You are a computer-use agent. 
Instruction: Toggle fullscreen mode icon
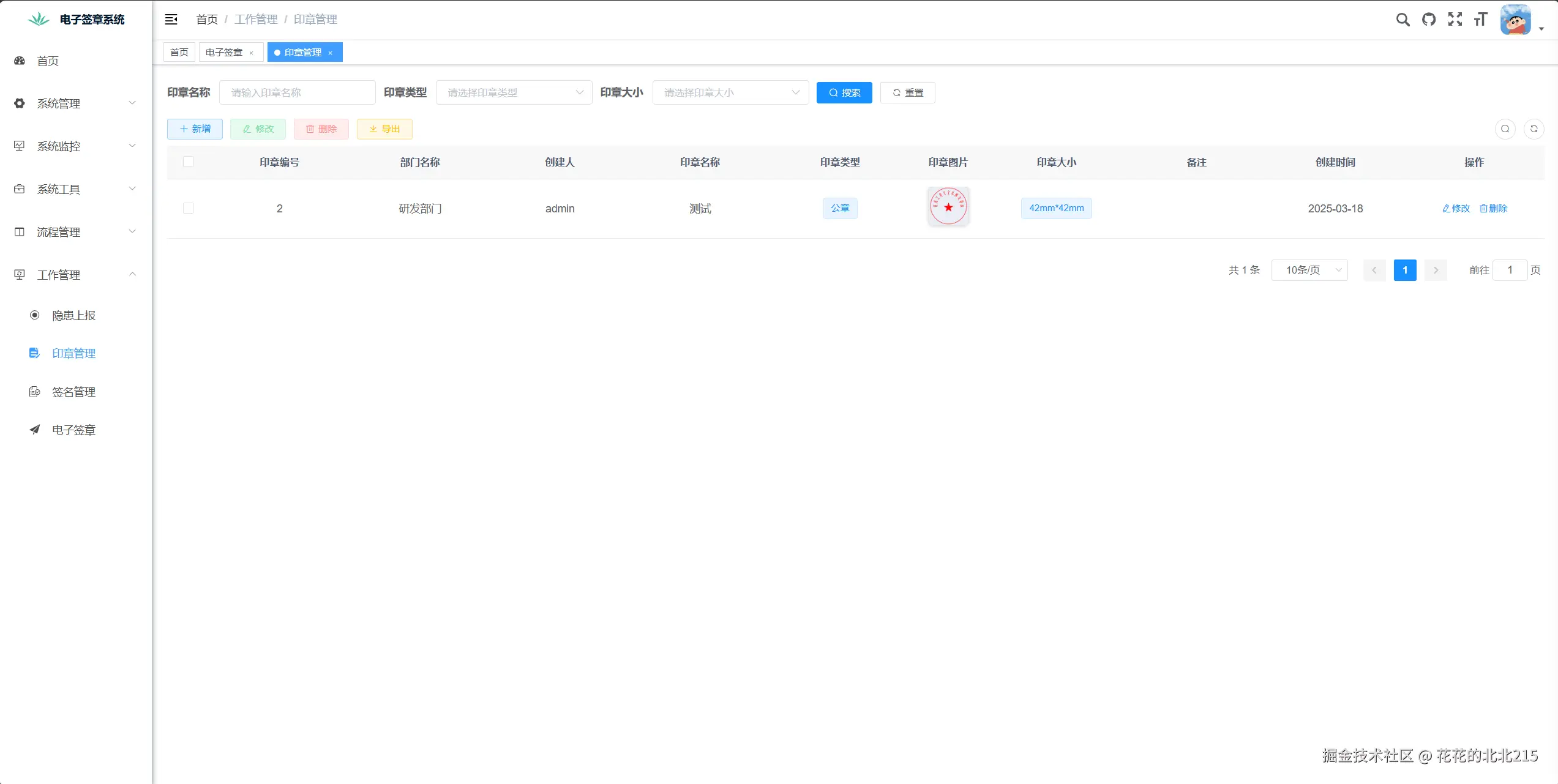pyautogui.click(x=1455, y=20)
